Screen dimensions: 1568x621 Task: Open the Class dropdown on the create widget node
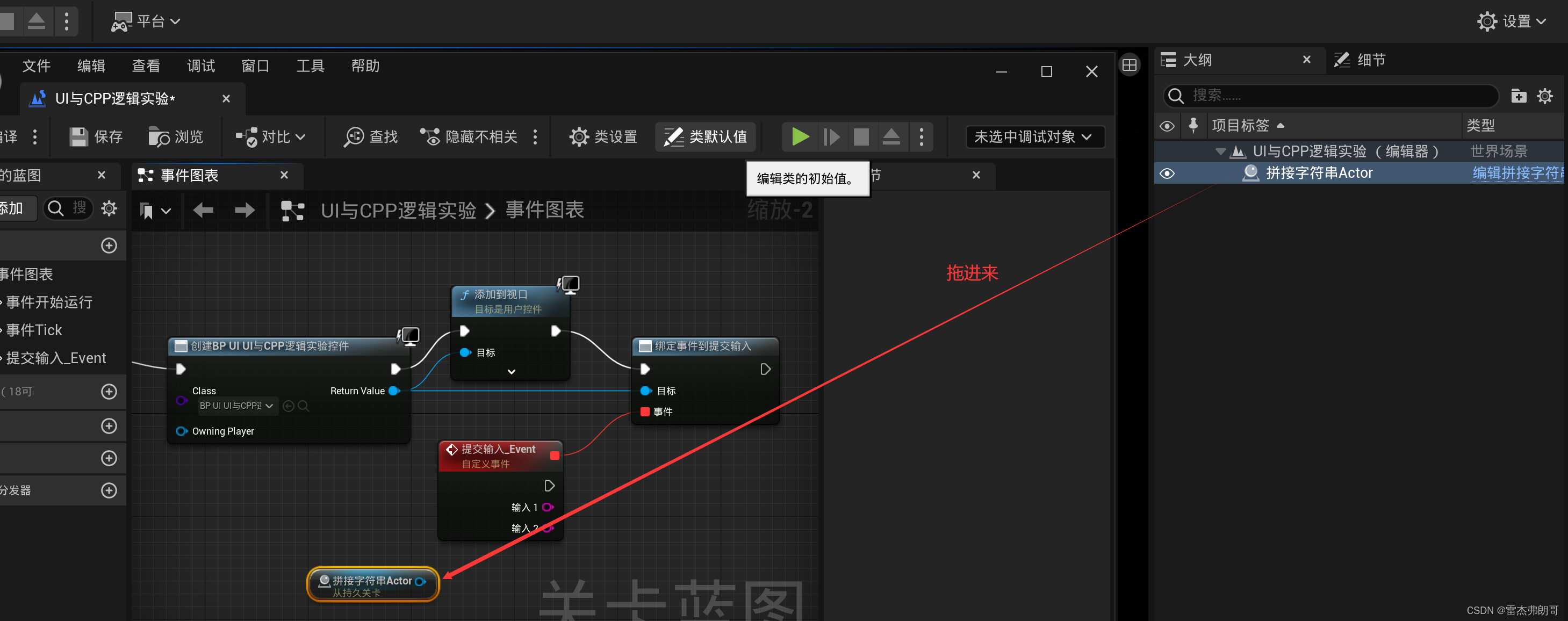[x=238, y=406]
